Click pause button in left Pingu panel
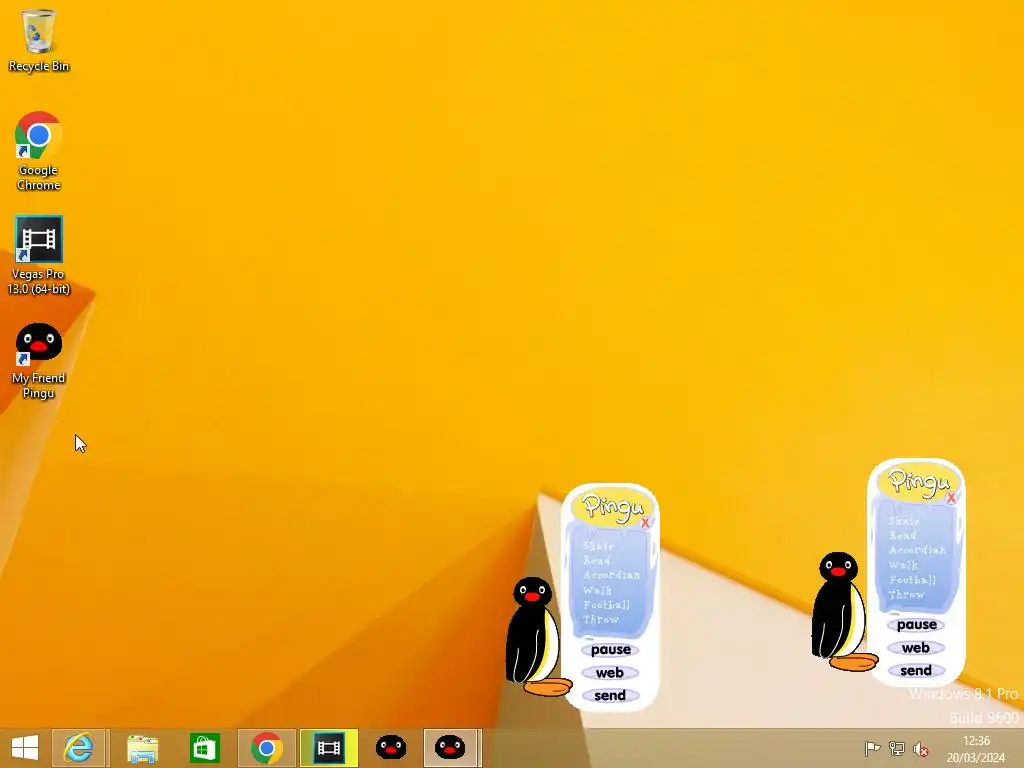The height and width of the screenshot is (768, 1024). [611, 650]
